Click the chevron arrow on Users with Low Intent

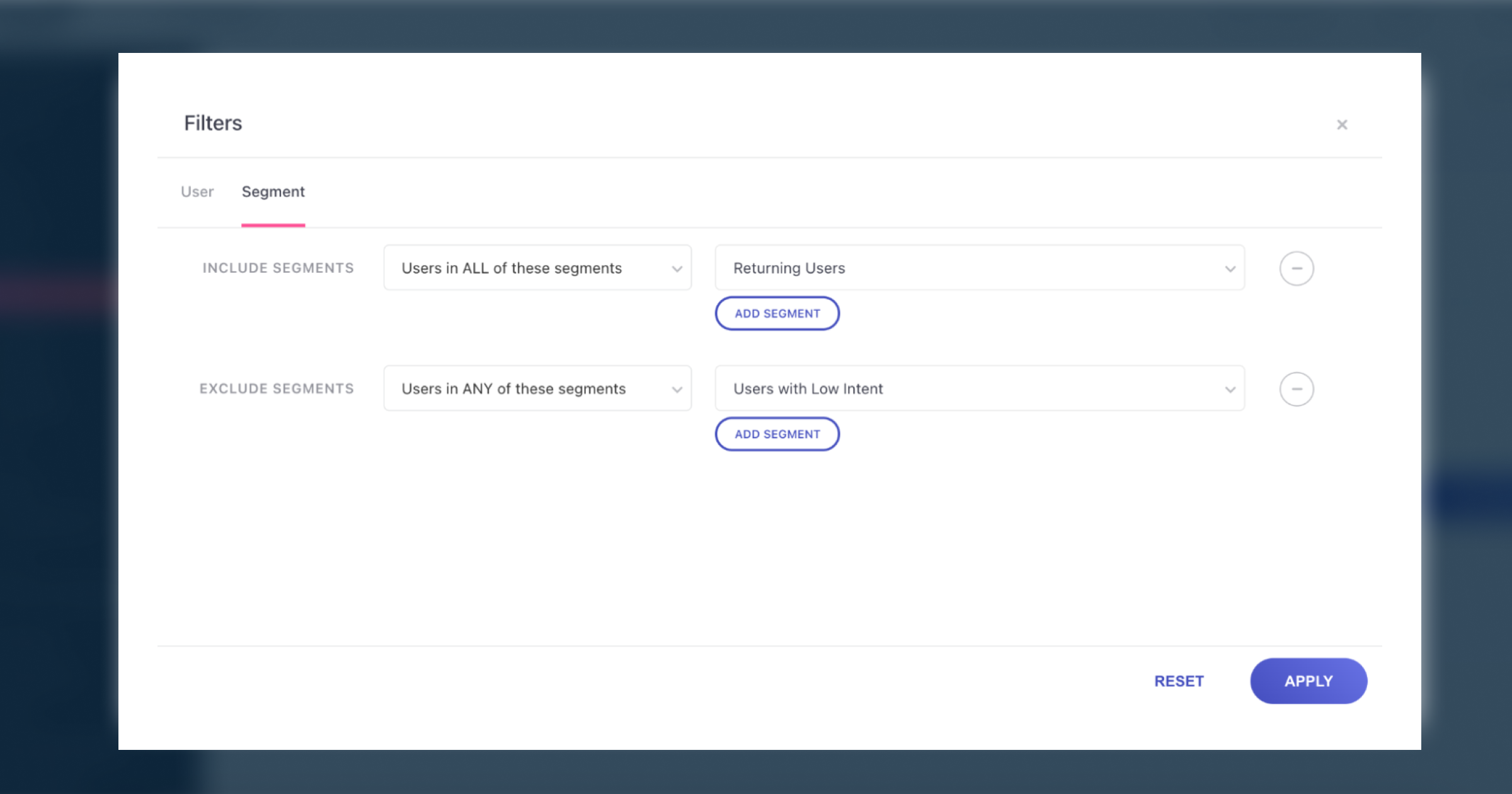[1230, 389]
